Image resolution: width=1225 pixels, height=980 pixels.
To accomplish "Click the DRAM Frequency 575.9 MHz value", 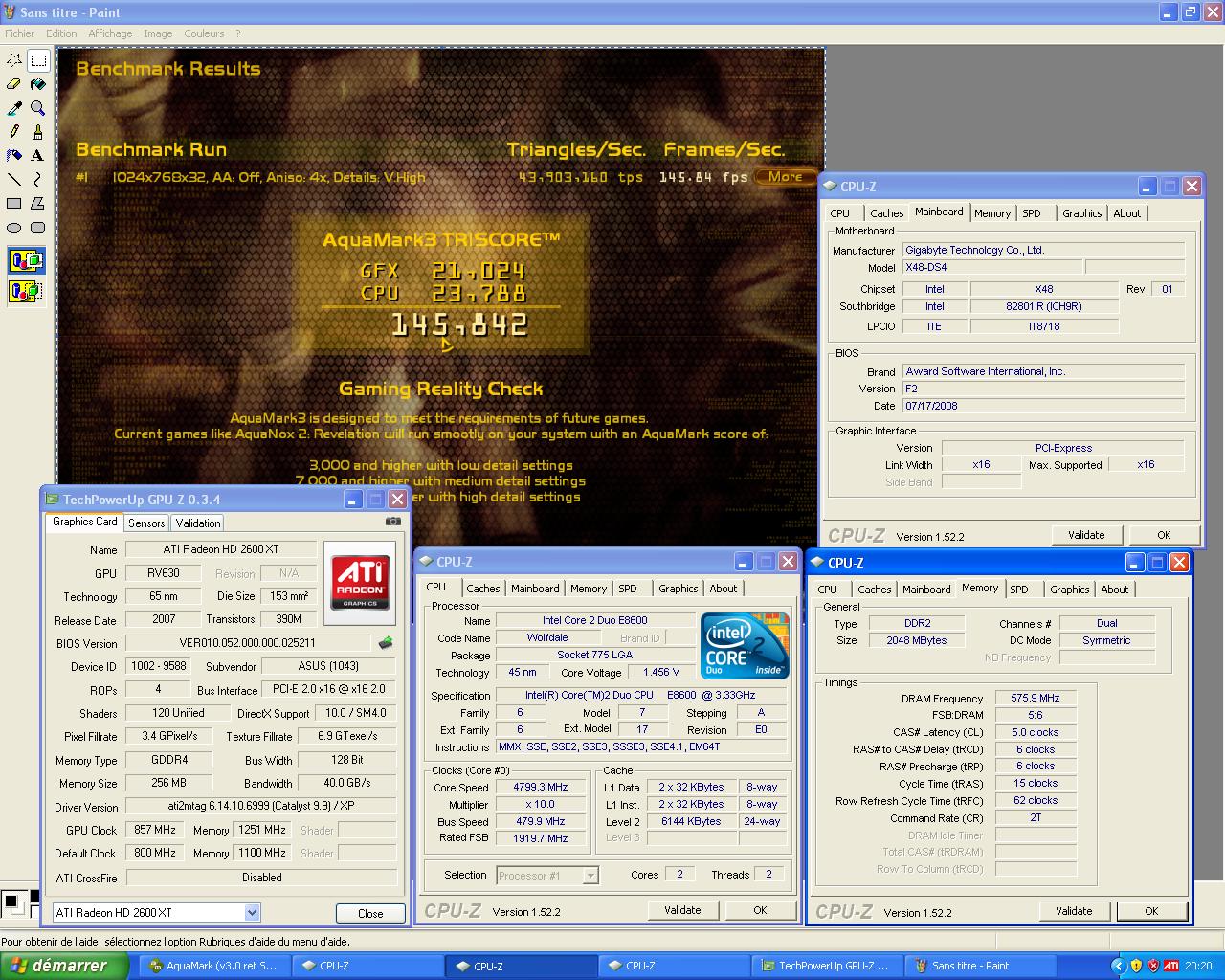I will pos(1036,698).
